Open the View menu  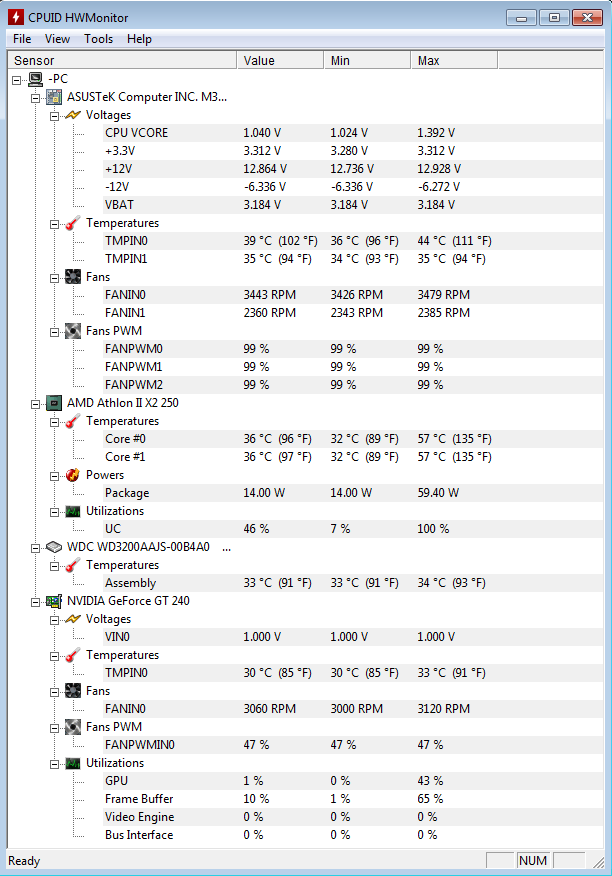point(57,39)
